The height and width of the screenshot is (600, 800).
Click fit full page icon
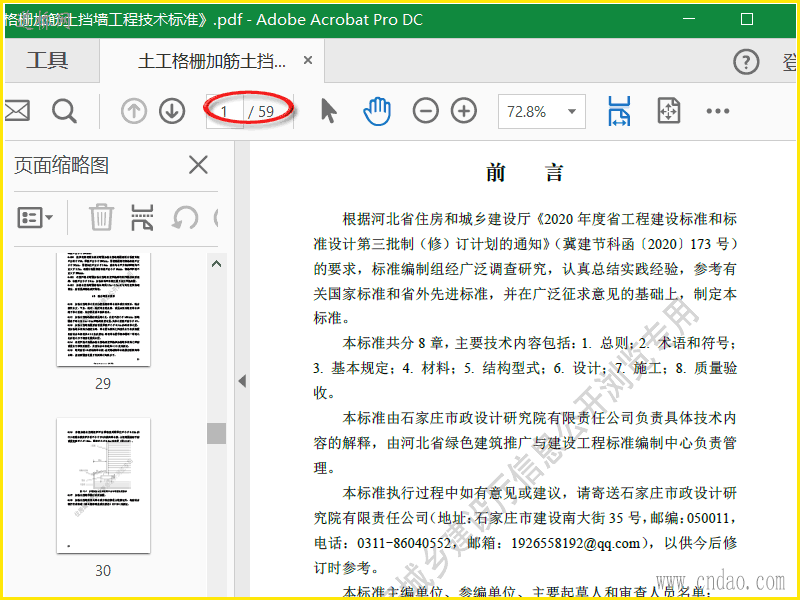[668, 111]
